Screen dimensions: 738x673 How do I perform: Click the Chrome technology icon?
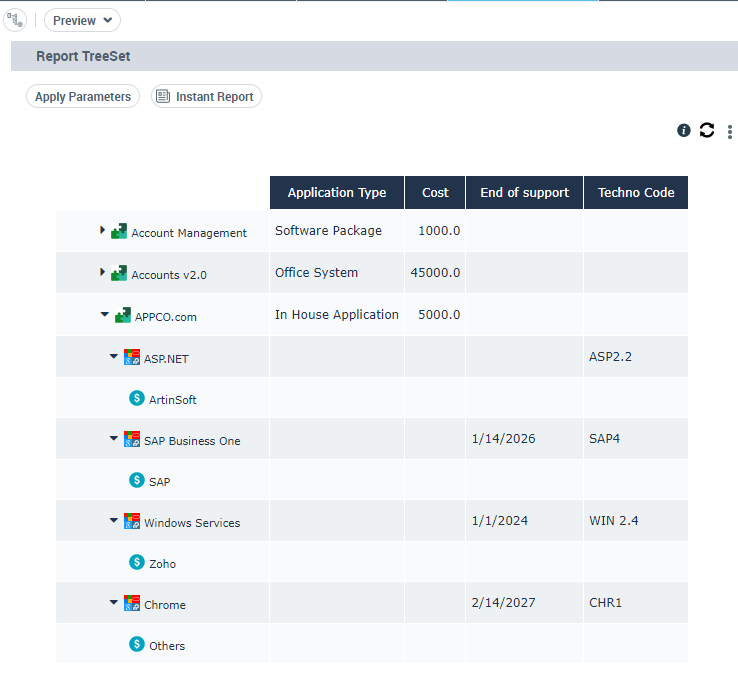coord(132,604)
